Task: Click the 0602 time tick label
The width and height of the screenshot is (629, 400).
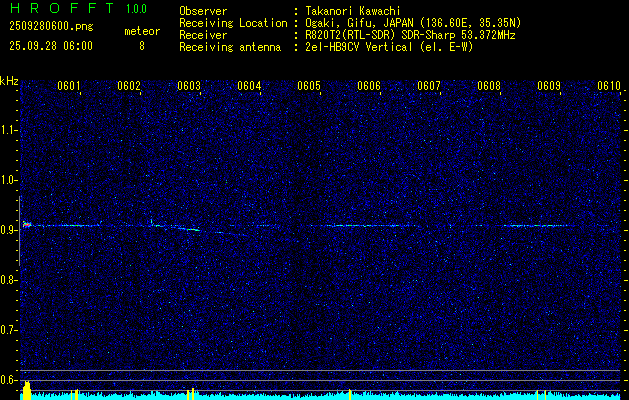Action: pos(129,86)
